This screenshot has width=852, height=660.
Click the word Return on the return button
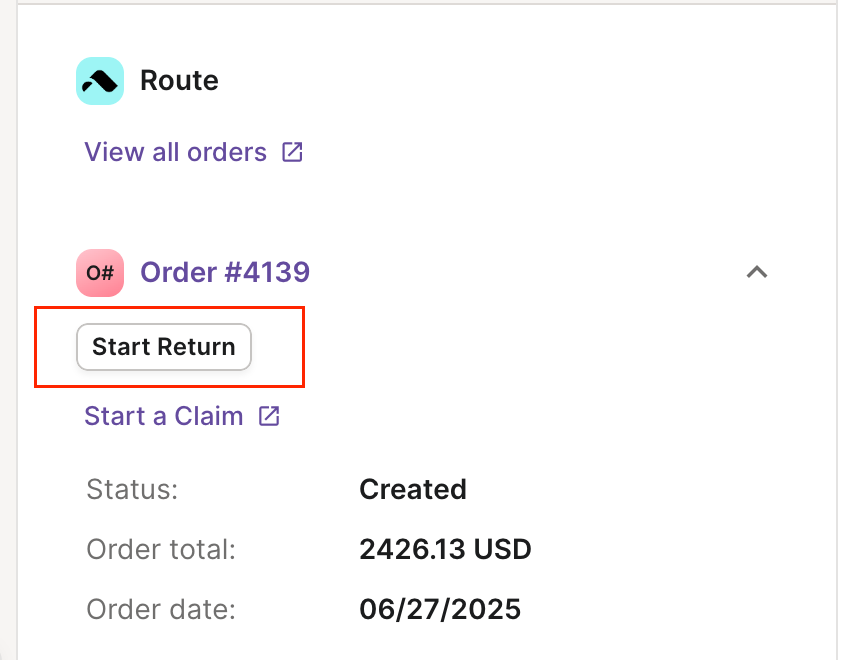pos(196,347)
